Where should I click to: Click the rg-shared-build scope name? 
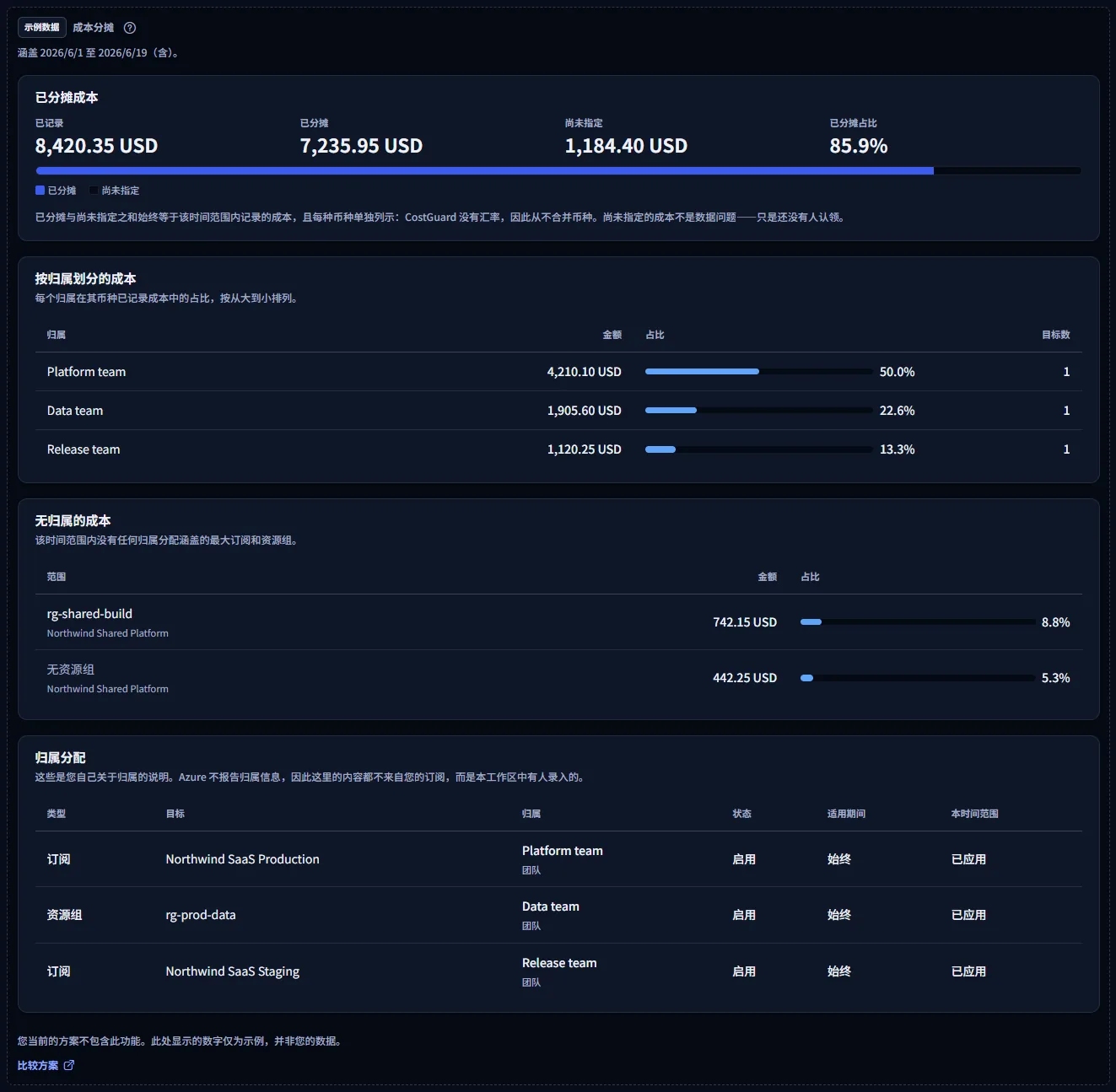click(89, 614)
